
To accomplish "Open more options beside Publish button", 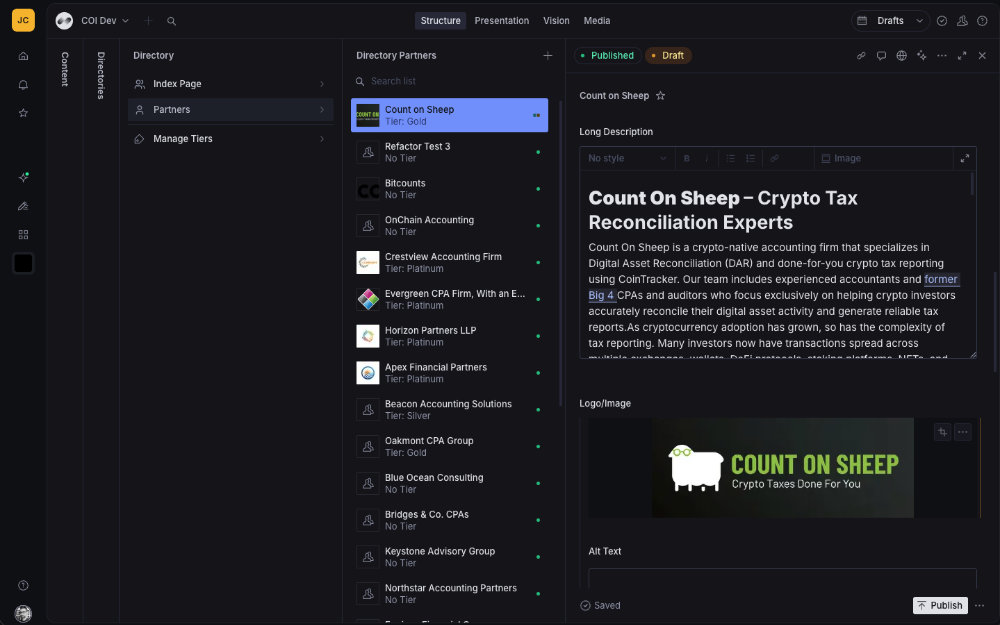I will pyautogui.click(x=980, y=605).
